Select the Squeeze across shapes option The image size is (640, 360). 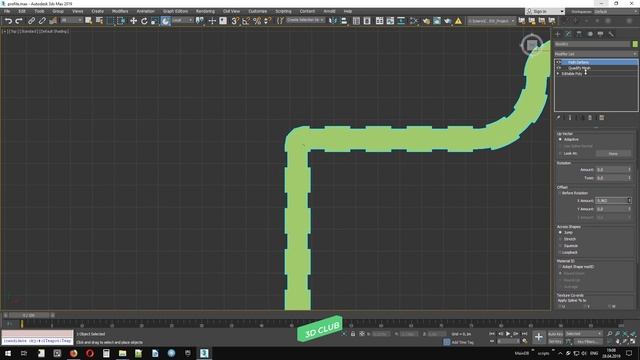[x=560, y=246]
